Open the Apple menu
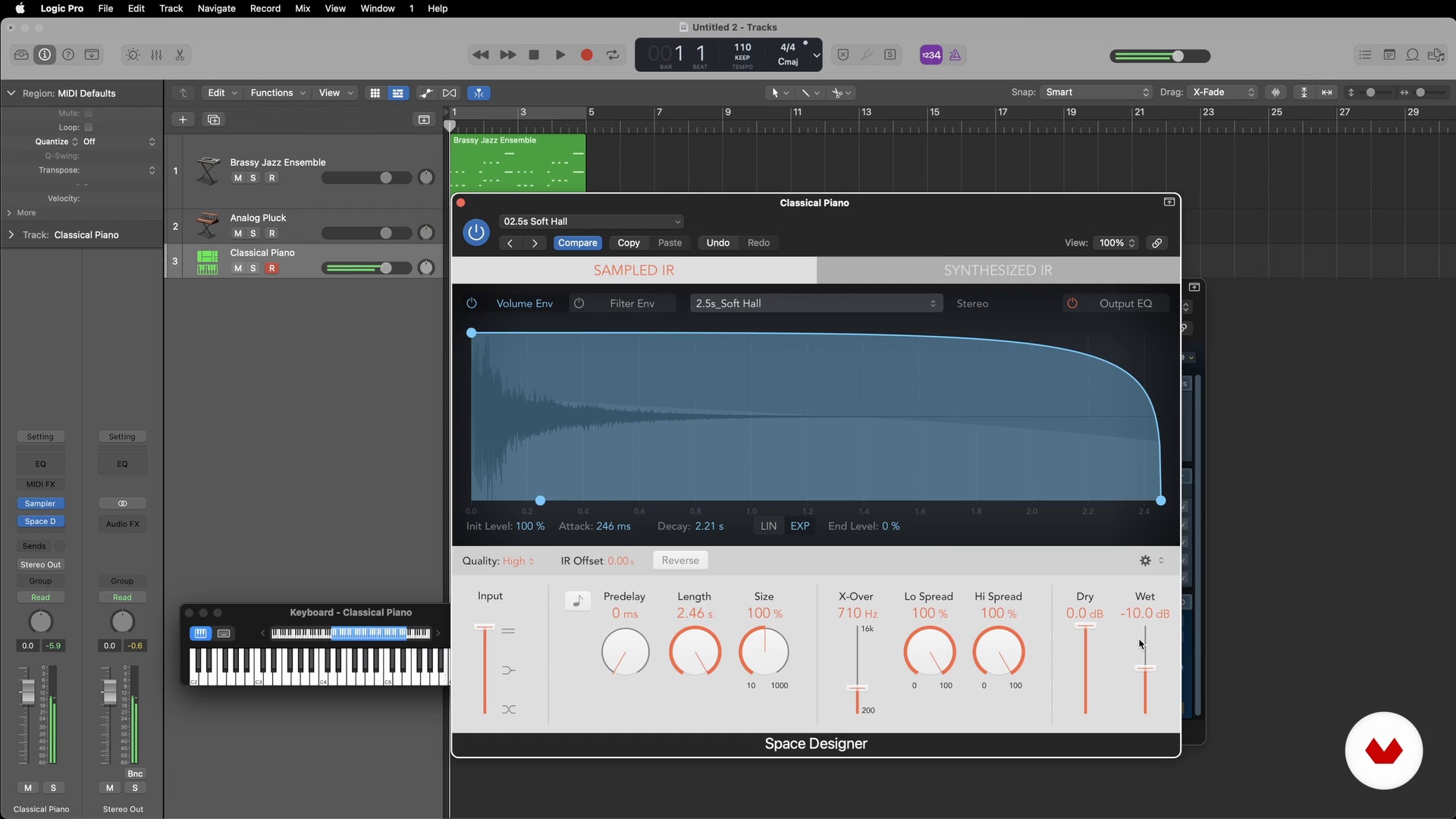The width and height of the screenshot is (1456, 819). [x=20, y=8]
